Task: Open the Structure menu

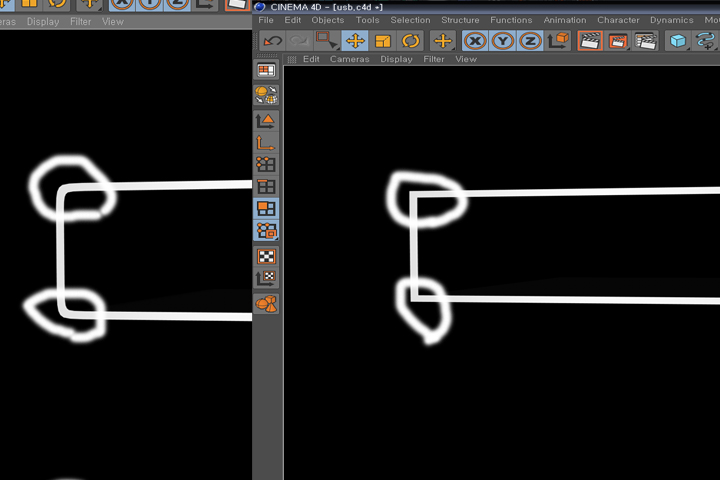Action: pyautogui.click(x=460, y=20)
